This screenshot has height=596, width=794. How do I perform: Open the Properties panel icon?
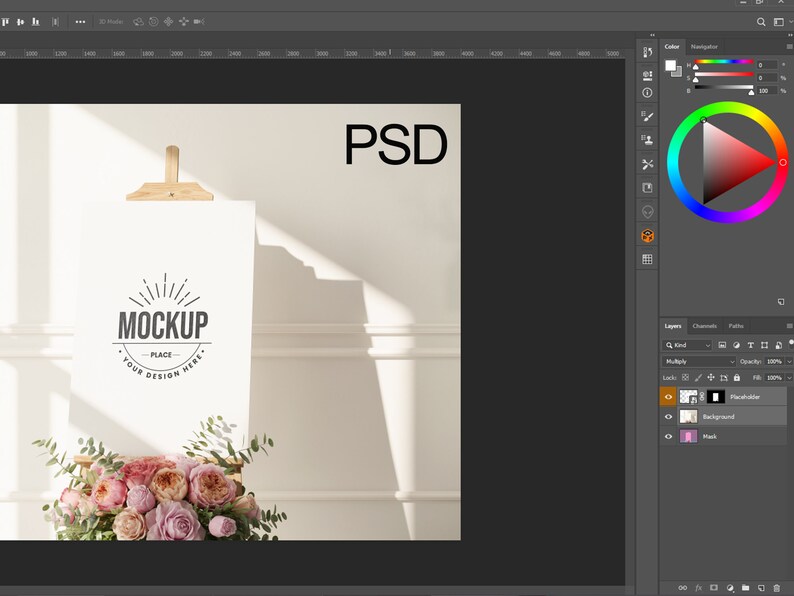point(647,75)
